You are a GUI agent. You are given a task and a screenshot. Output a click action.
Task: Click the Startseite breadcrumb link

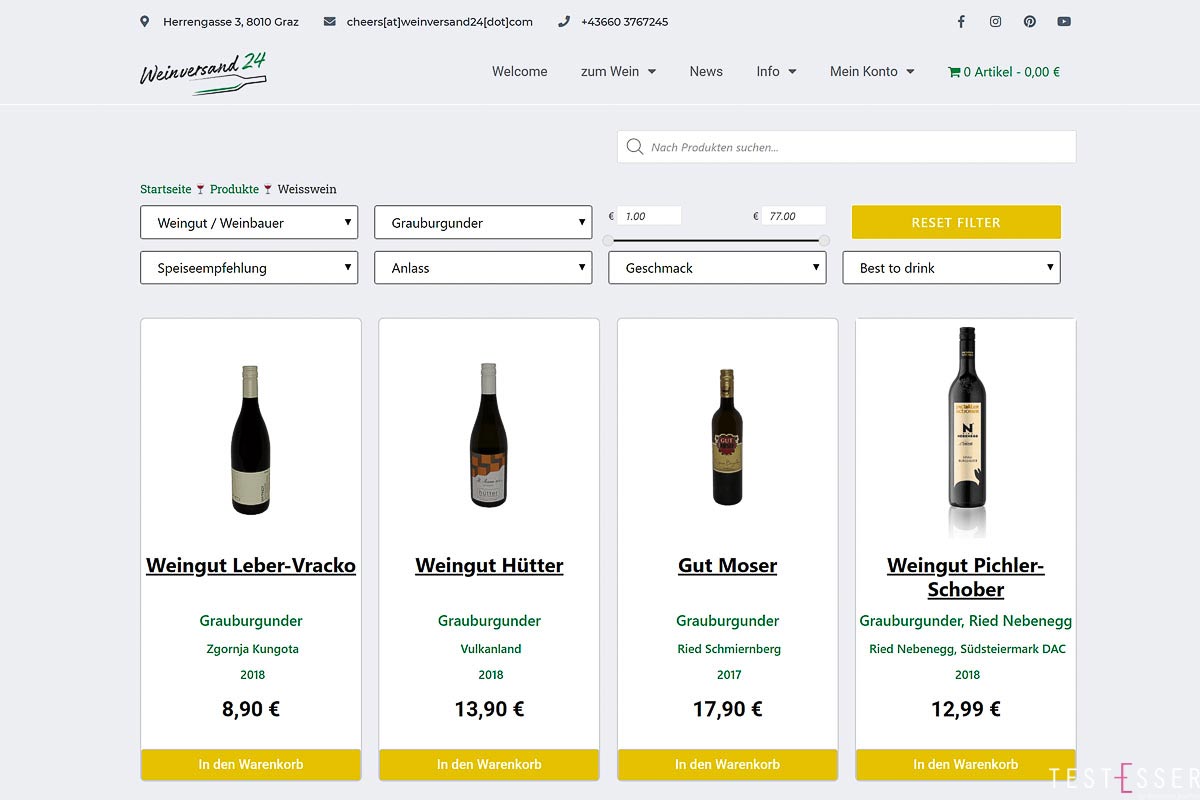pos(166,189)
